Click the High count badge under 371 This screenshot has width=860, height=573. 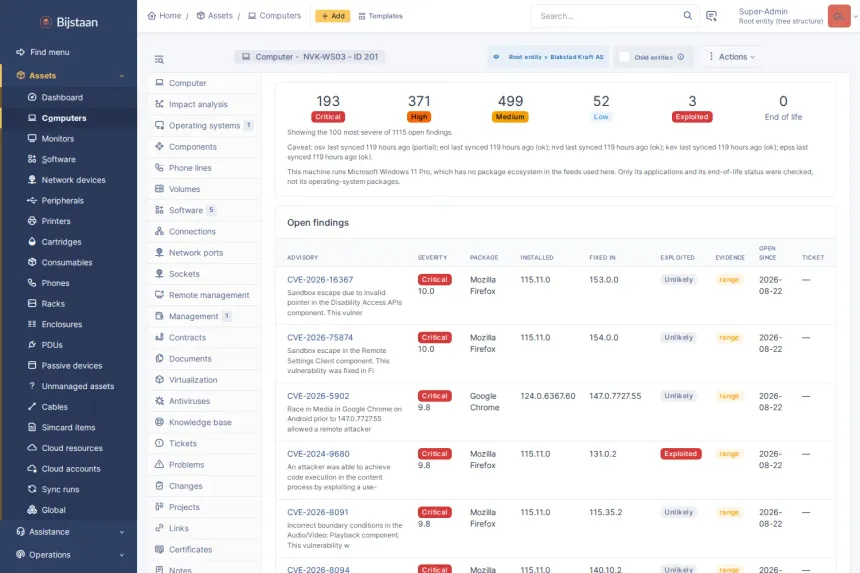point(419,117)
